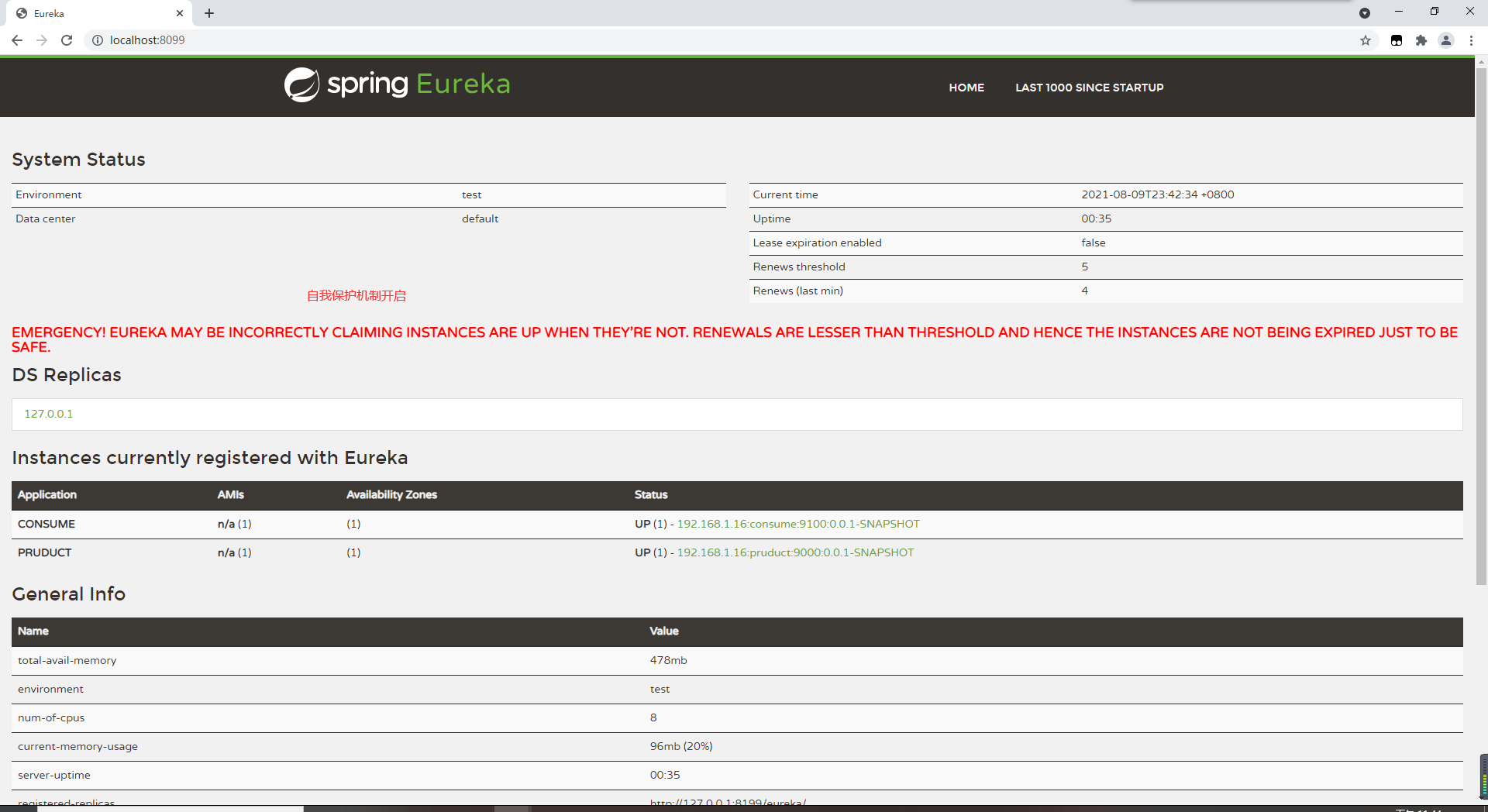Open LAST 1000 SINCE STARTUP page

(1090, 88)
